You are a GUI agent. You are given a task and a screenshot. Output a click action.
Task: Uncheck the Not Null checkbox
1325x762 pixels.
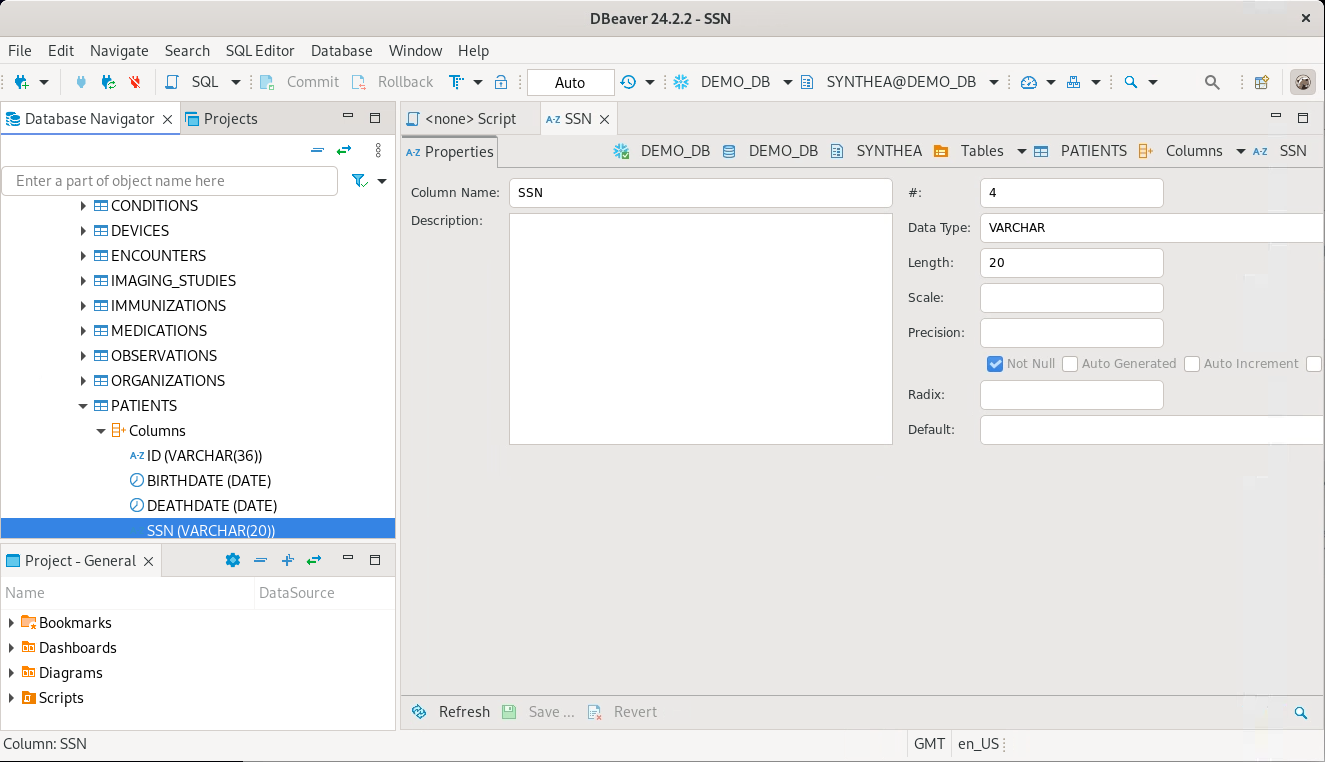pyautogui.click(x=995, y=364)
